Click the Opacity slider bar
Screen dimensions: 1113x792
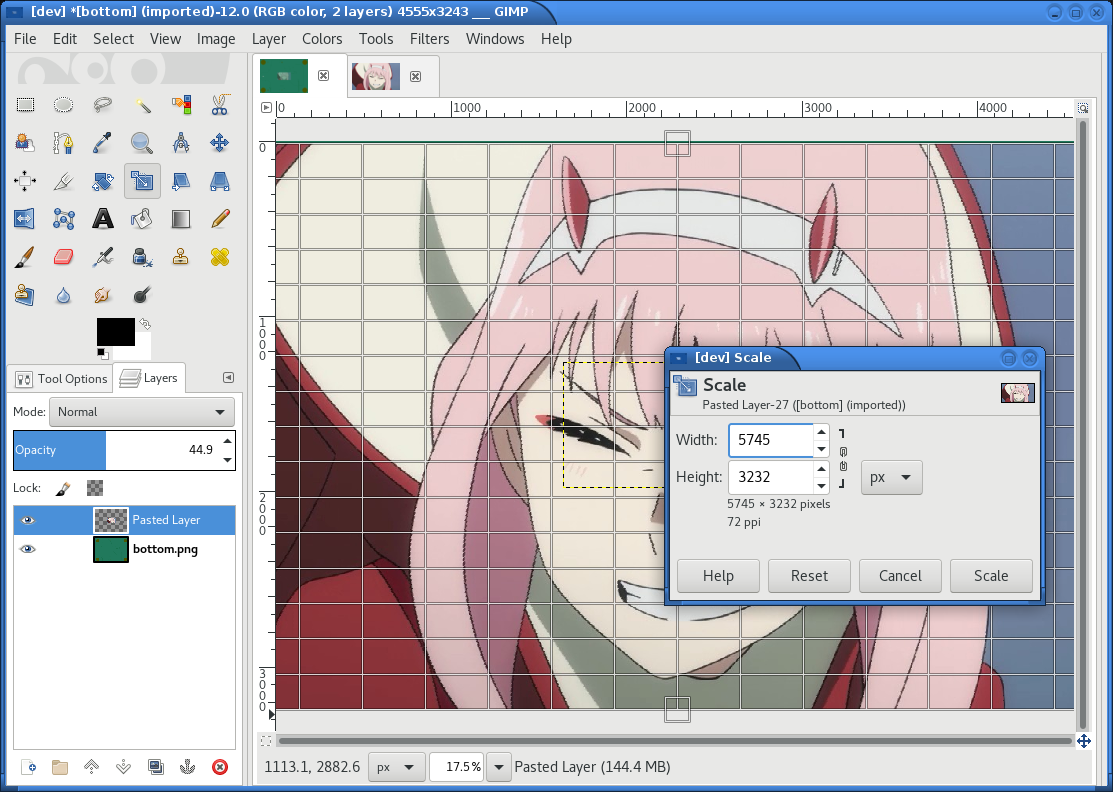(x=116, y=450)
